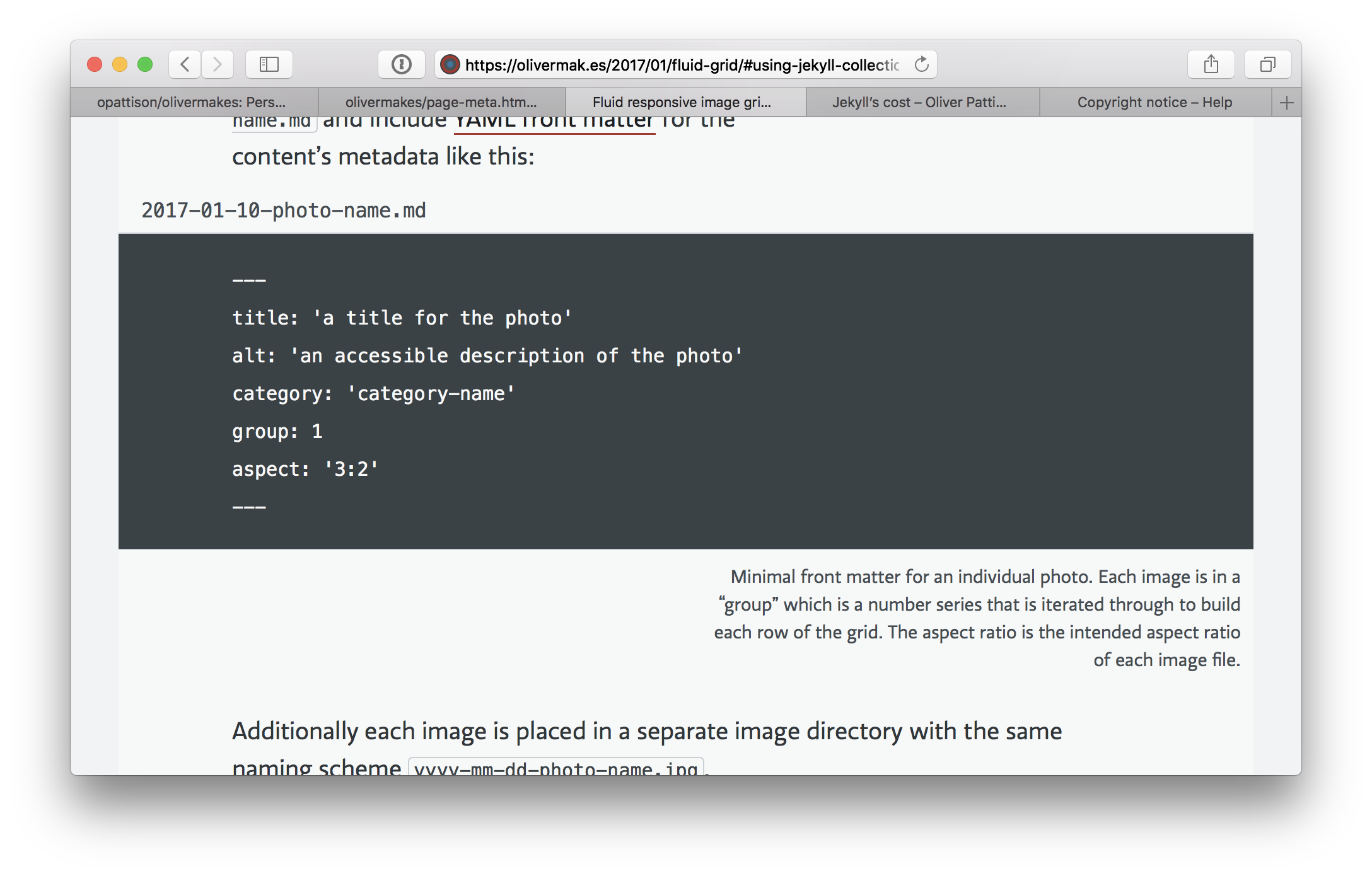Image resolution: width=1372 pixels, height=876 pixels.
Task: Click the title line in code block
Action: tap(402, 318)
